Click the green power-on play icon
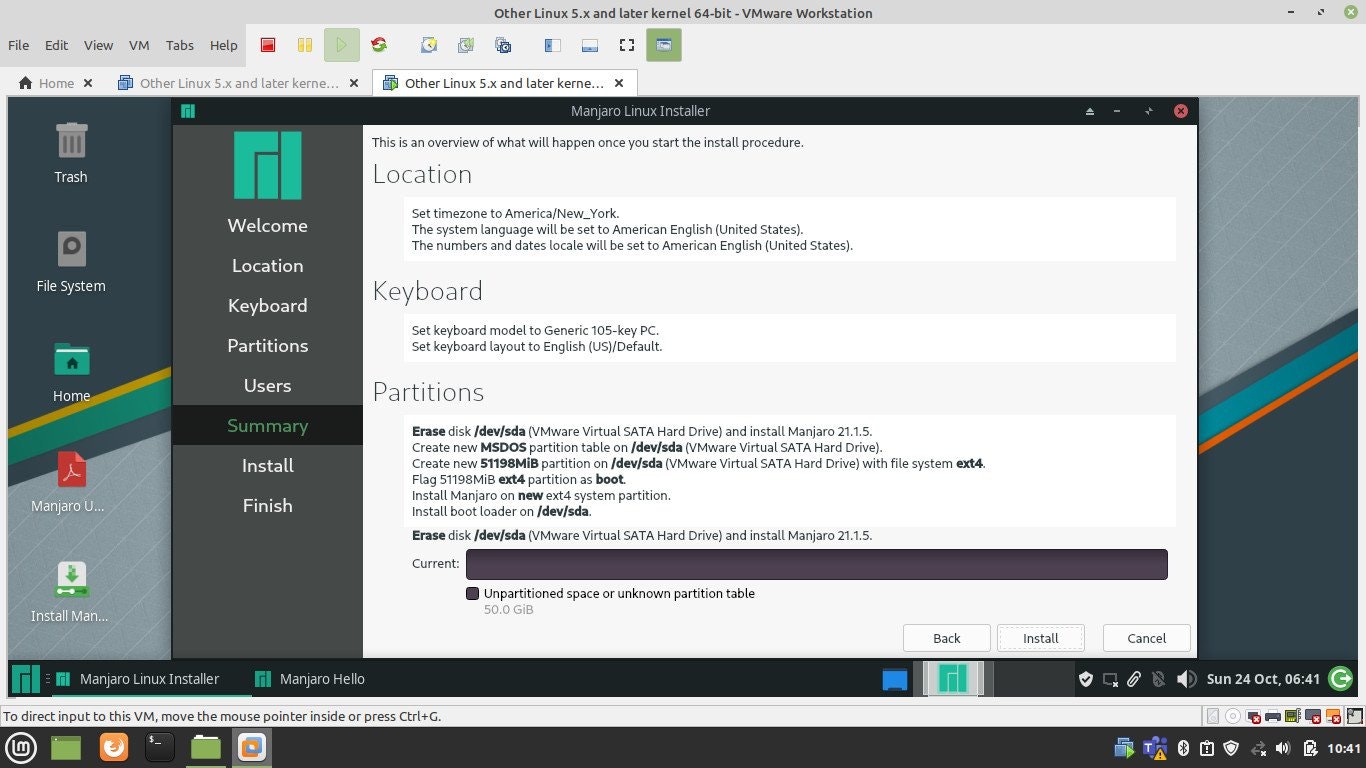 point(342,45)
